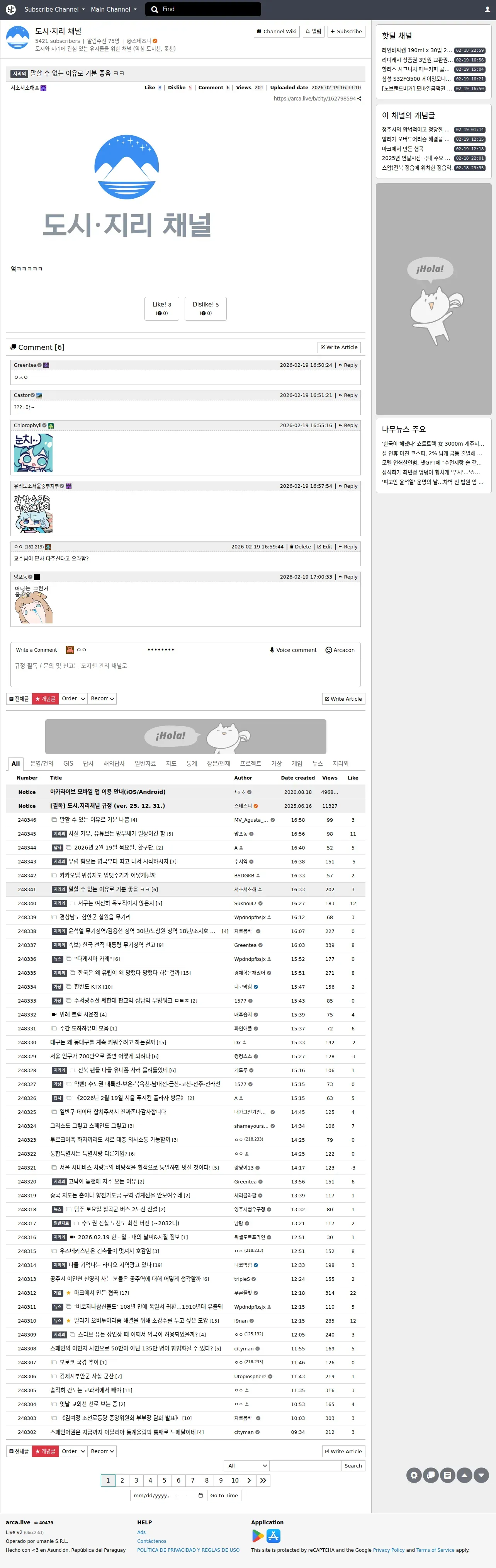This screenshot has height=1568, width=496.
Task: Open the POLÍTICA DE PRIVACIDAD Y REGLAS DE USO link
Action: point(188,1550)
